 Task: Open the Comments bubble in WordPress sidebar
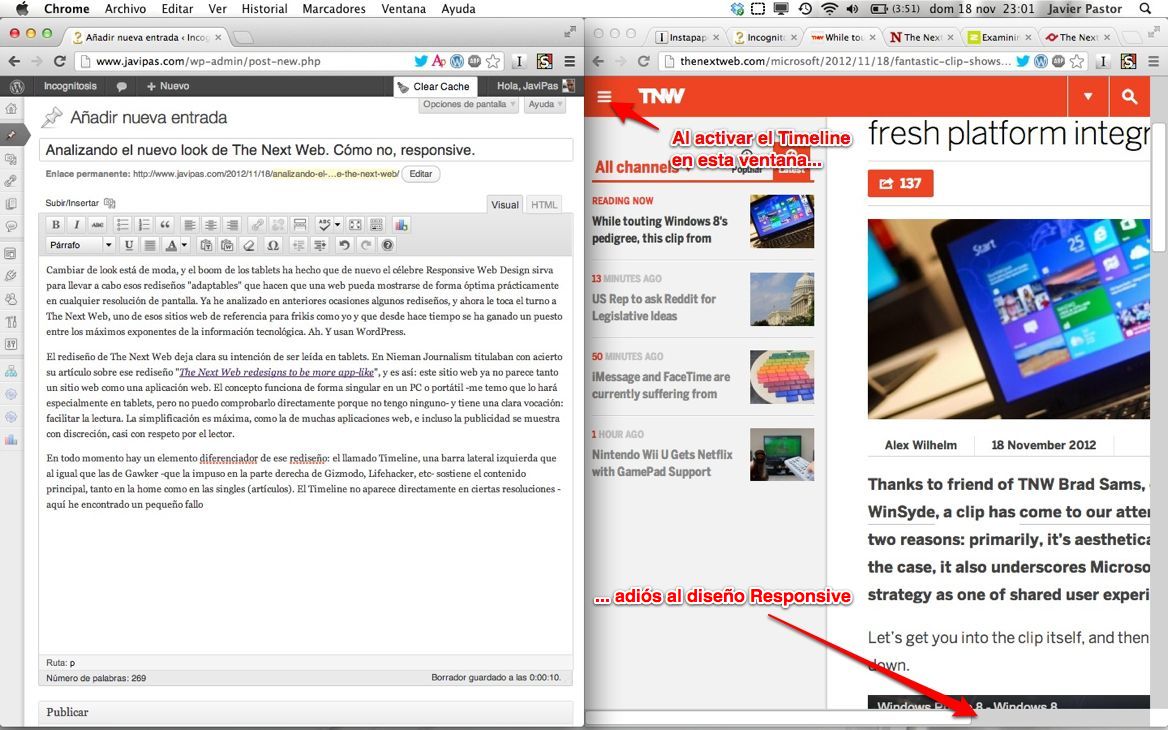11,226
